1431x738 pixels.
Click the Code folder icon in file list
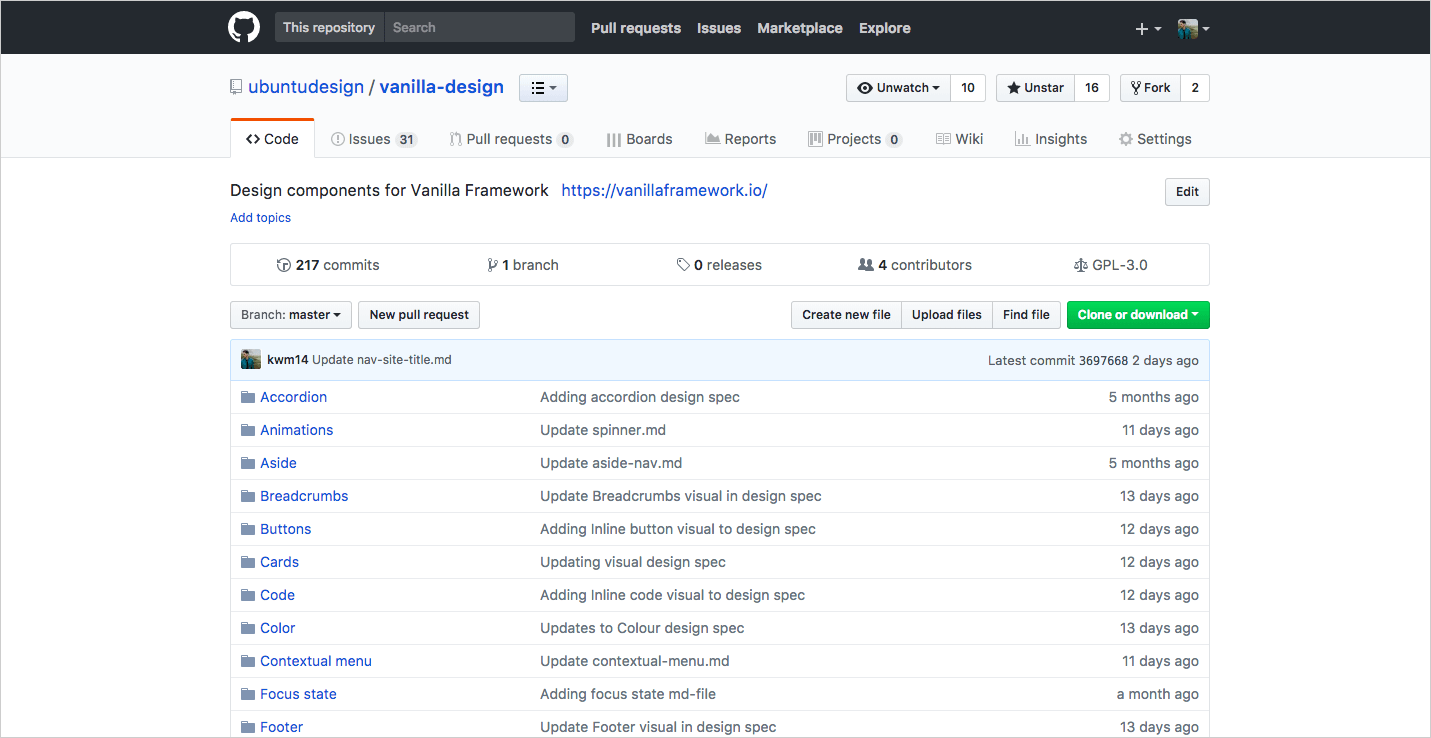248,595
